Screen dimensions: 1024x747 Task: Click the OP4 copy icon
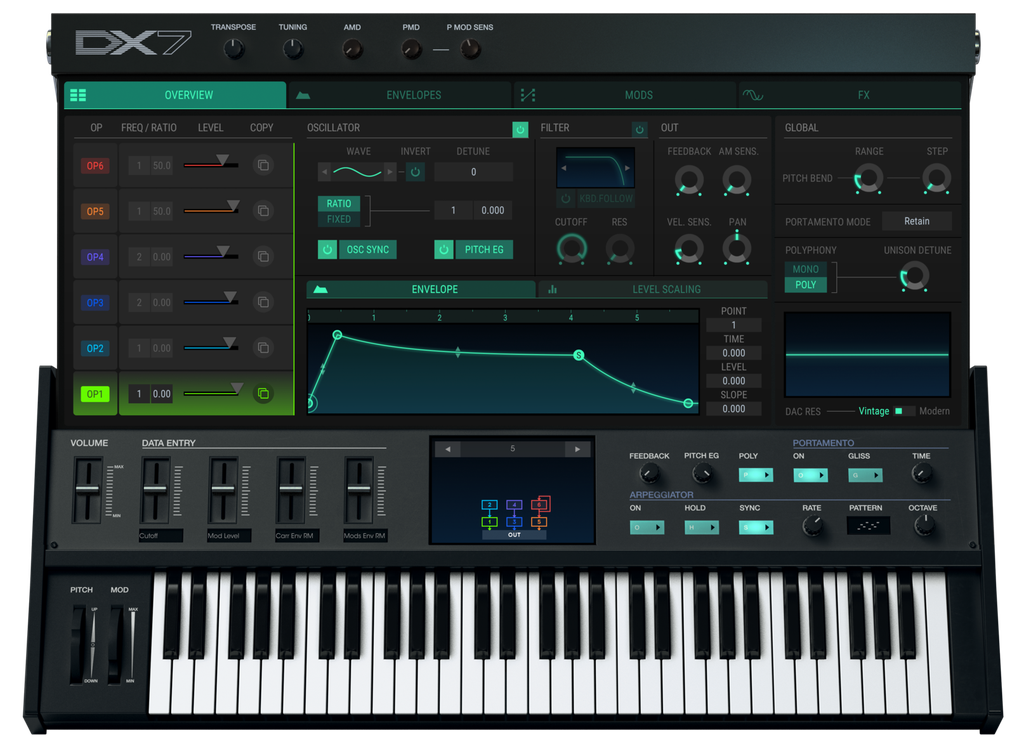[263, 257]
